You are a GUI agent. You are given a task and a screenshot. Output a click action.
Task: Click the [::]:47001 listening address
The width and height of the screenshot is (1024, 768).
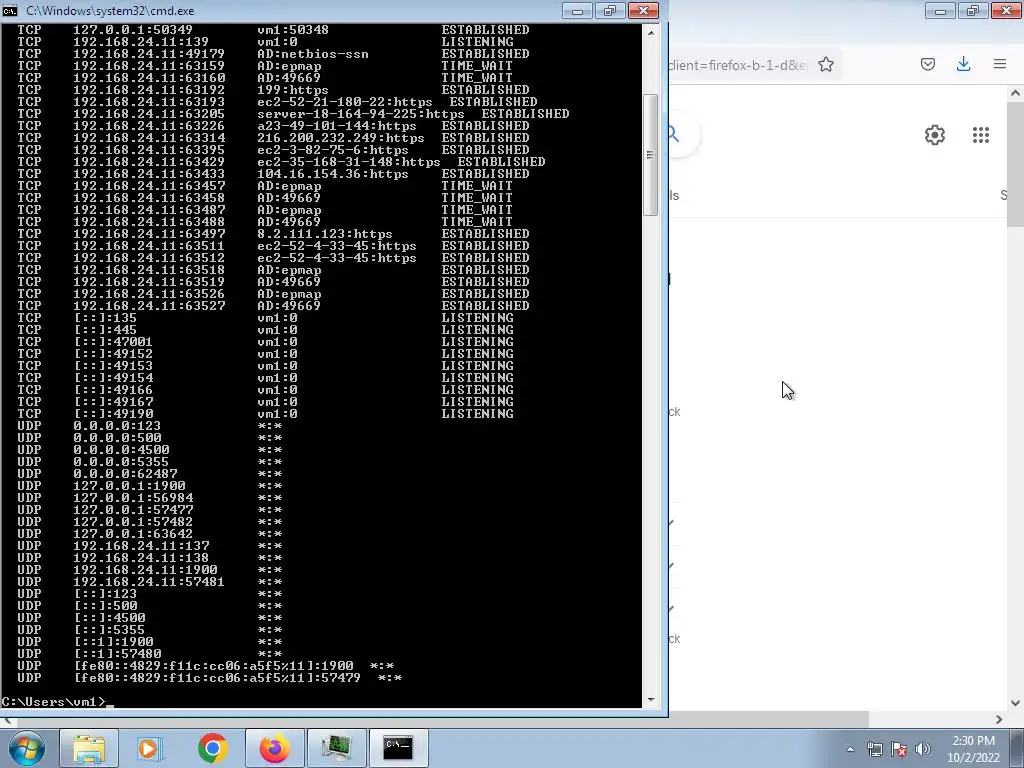point(113,342)
